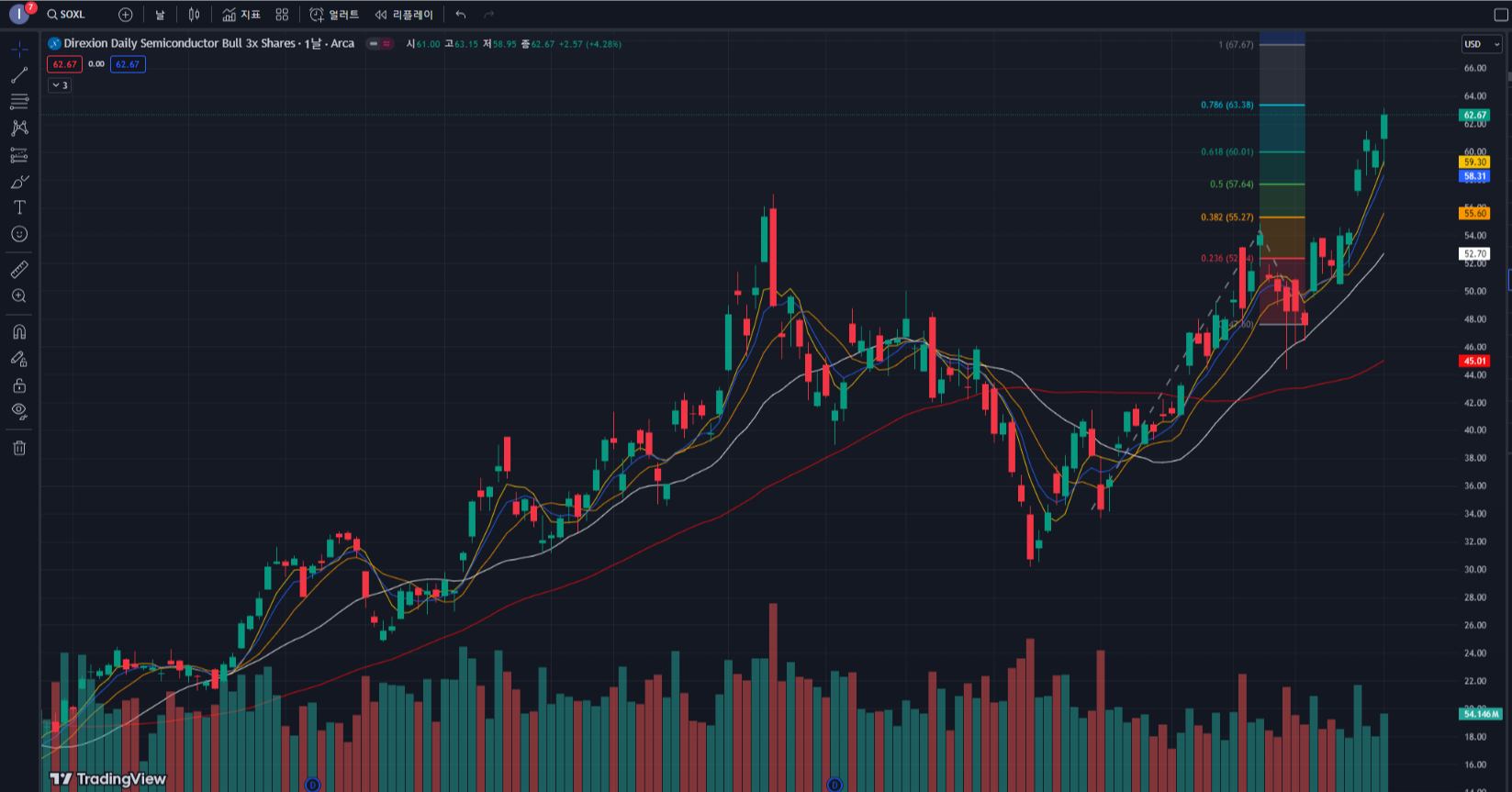This screenshot has width=1512, height=792.
Task: Open the emoji and icons tool
Action: pyautogui.click(x=19, y=234)
